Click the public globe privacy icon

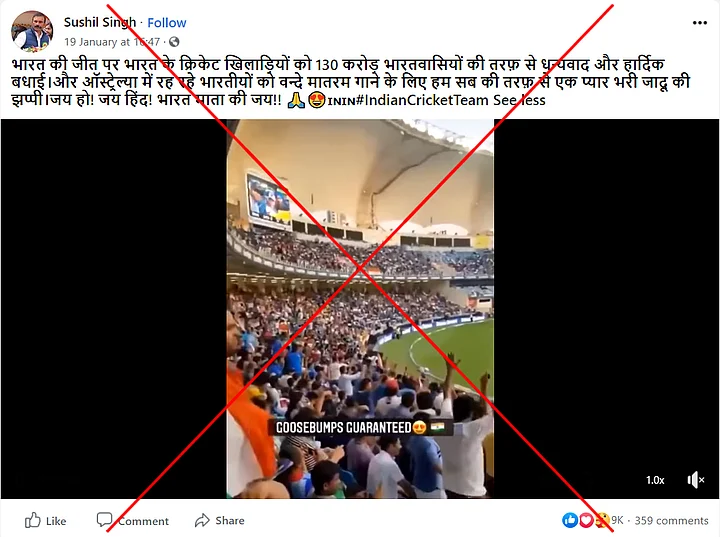click(x=174, y=42)
